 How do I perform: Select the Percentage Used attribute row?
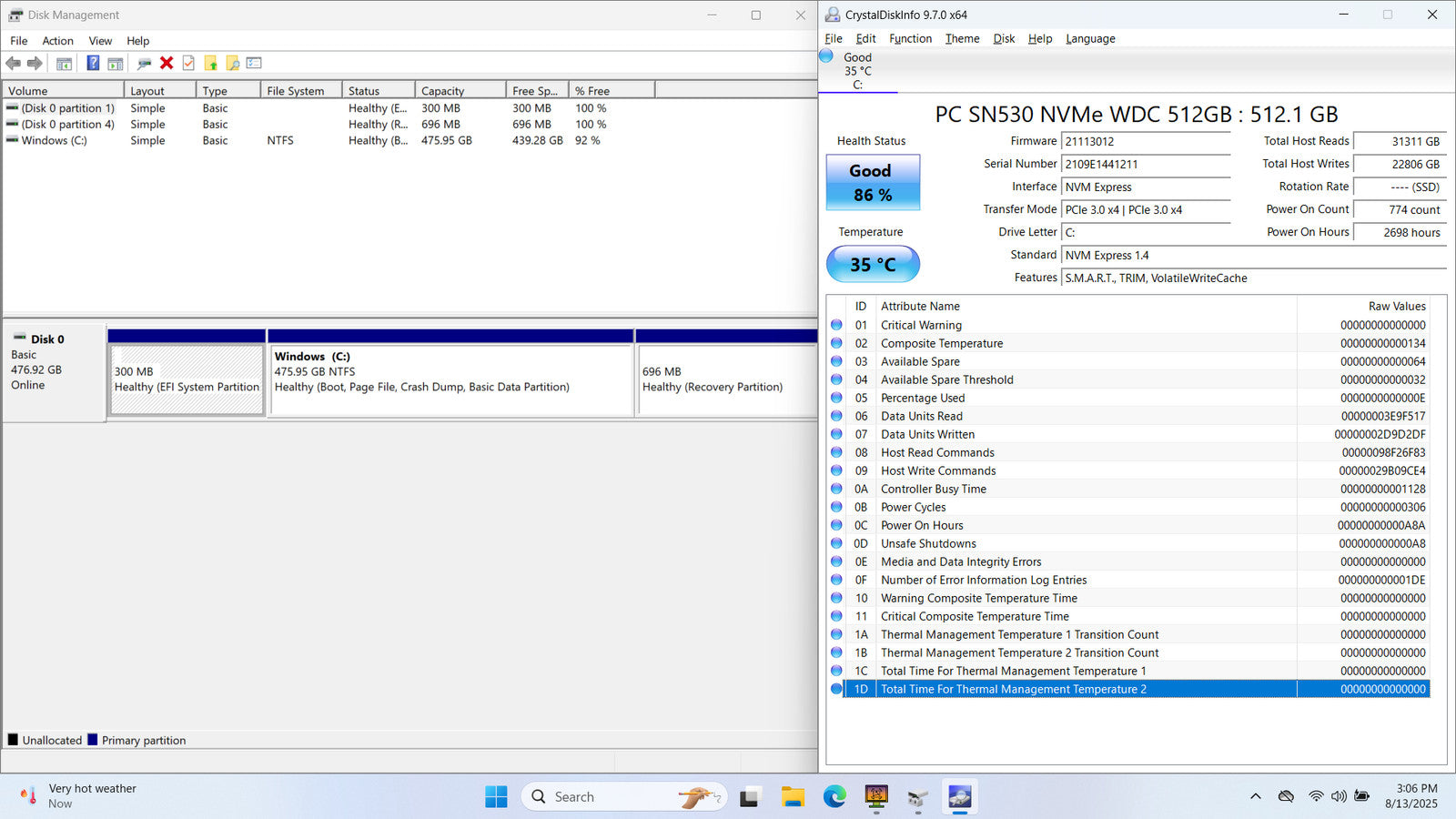click(x=1128, y=398)
